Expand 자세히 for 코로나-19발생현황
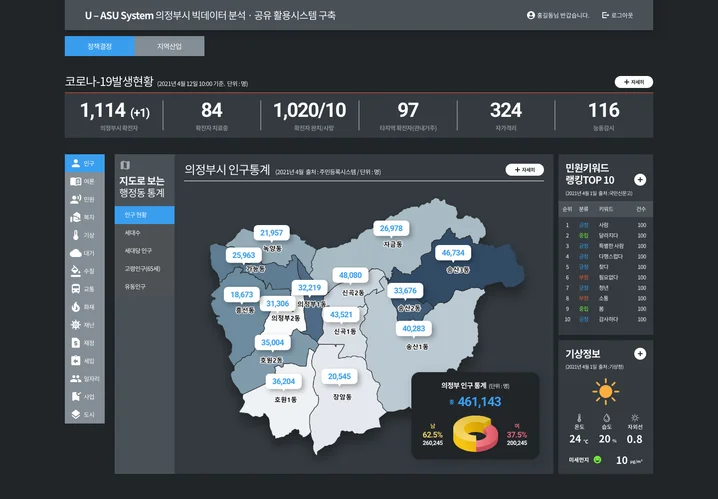 click(633, 82)
